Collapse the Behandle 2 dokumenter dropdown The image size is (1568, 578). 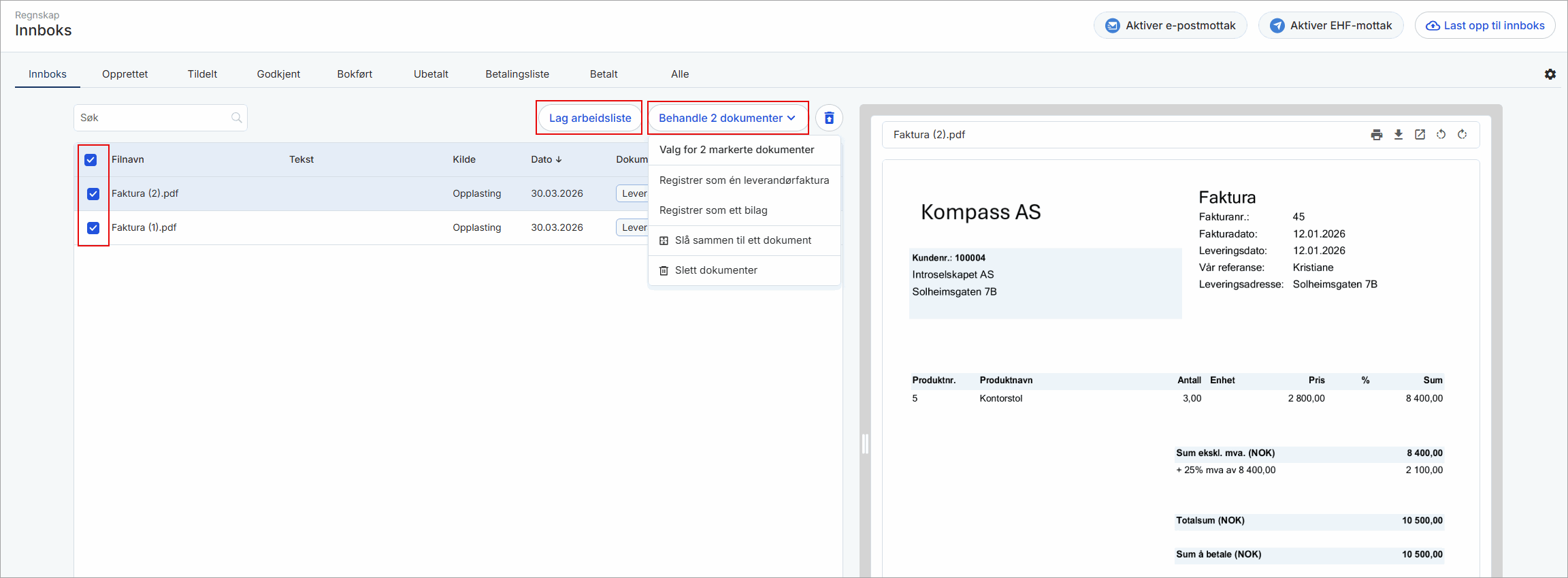[x=727, y=118]
